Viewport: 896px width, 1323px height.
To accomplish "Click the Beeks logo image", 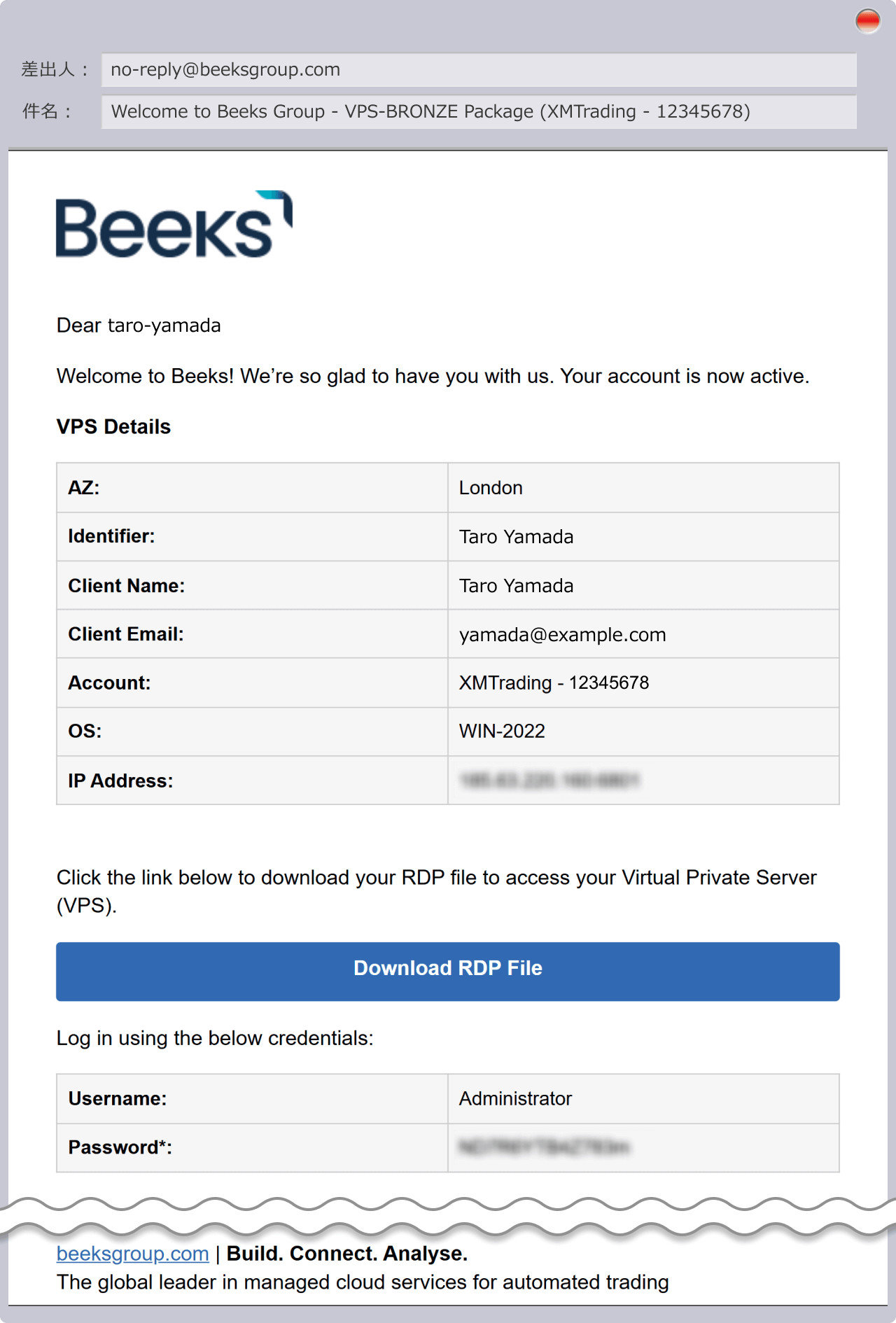I will tap(174, 225).
